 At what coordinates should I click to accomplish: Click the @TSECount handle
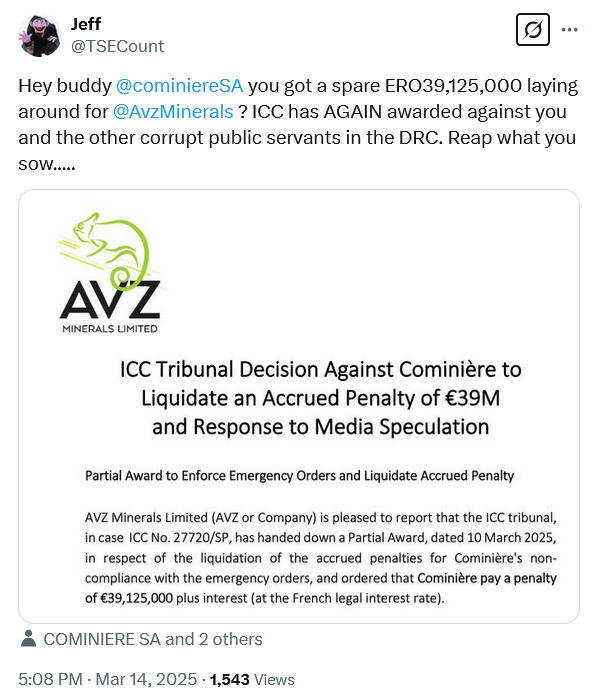117,46
